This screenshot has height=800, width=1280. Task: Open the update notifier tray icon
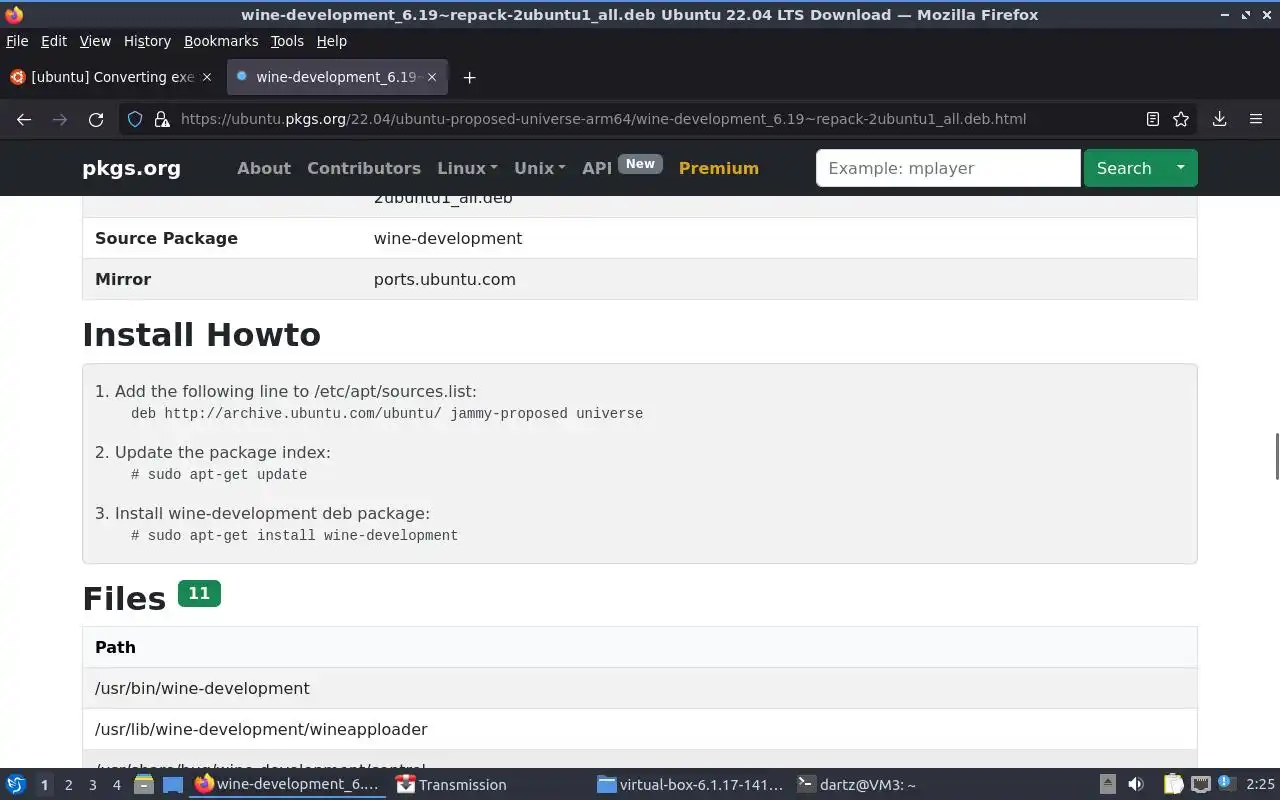pyautogui.click(x=1227, y=784)
